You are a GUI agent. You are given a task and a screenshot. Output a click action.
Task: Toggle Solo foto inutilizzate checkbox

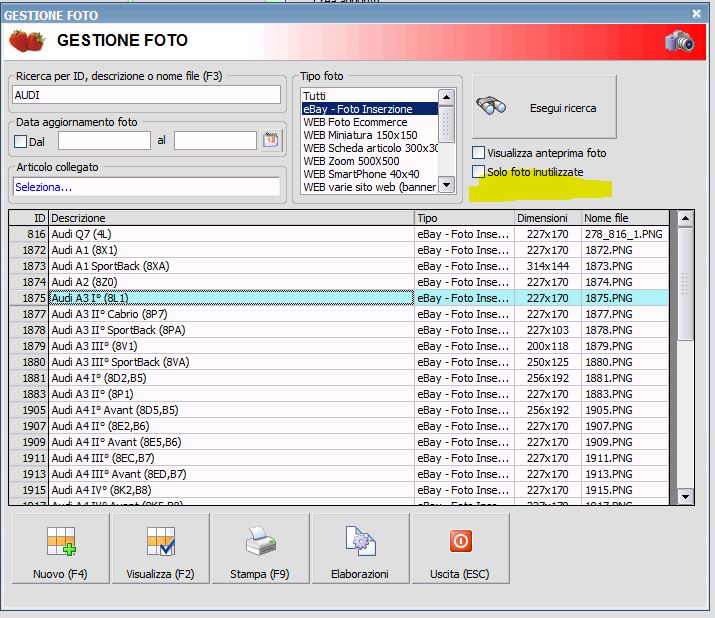tap(478, 172)
